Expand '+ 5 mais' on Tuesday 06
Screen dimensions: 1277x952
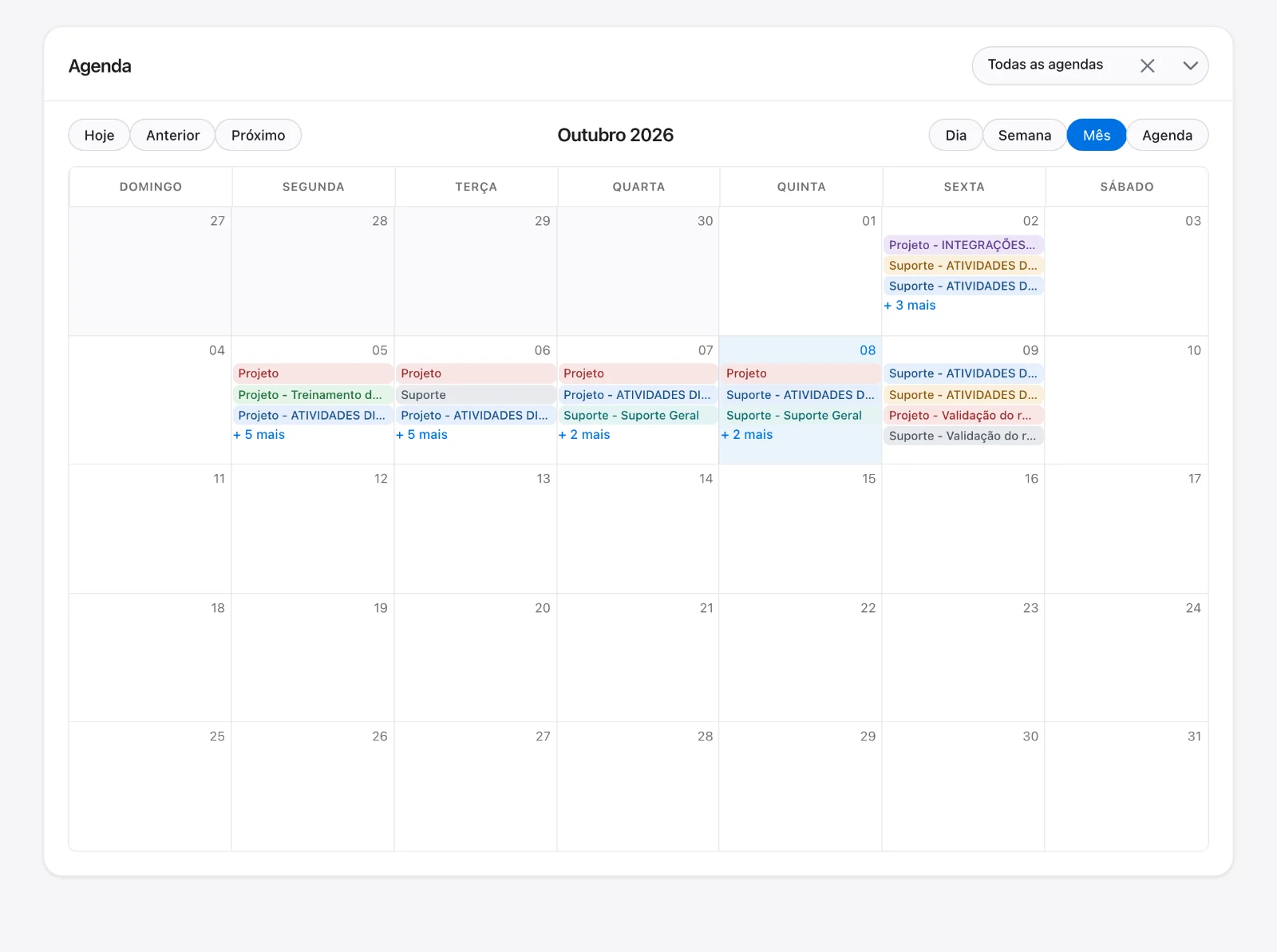(x=421, y=435)
